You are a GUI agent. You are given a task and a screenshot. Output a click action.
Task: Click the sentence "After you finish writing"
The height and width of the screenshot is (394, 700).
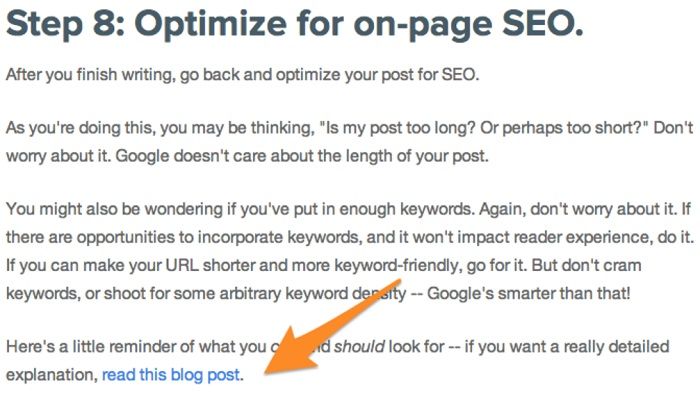89,75
